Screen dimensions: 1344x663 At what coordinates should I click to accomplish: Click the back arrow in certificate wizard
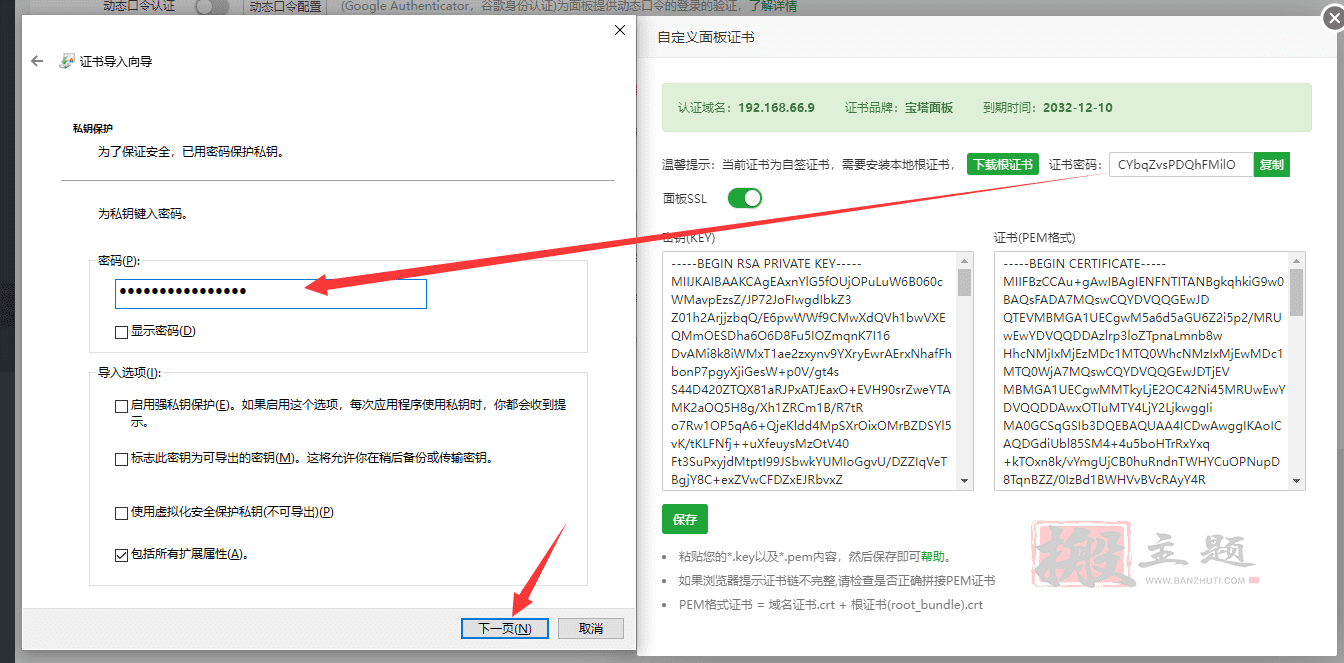[37, 61]
